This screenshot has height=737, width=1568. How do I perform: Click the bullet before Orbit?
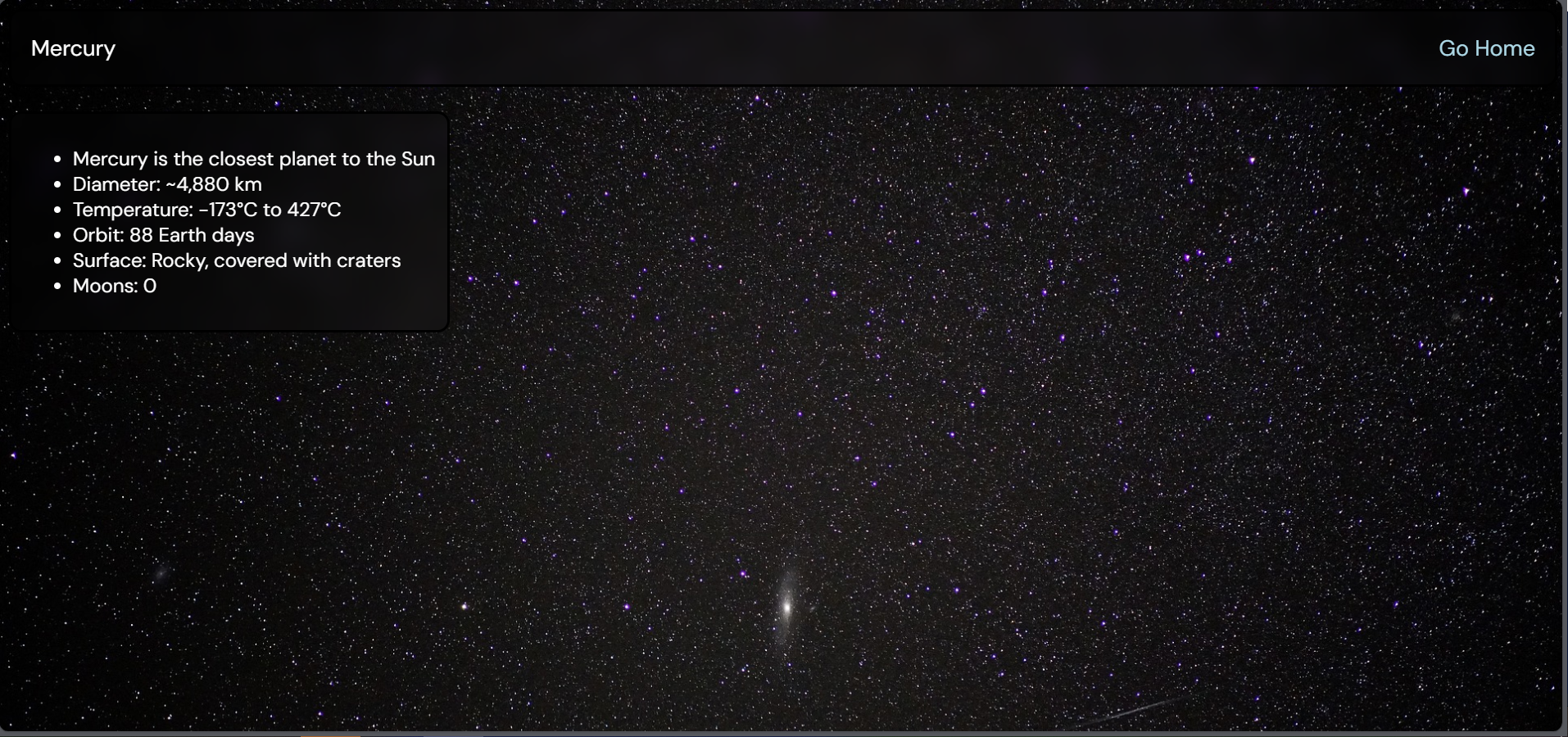click(57, 236)
